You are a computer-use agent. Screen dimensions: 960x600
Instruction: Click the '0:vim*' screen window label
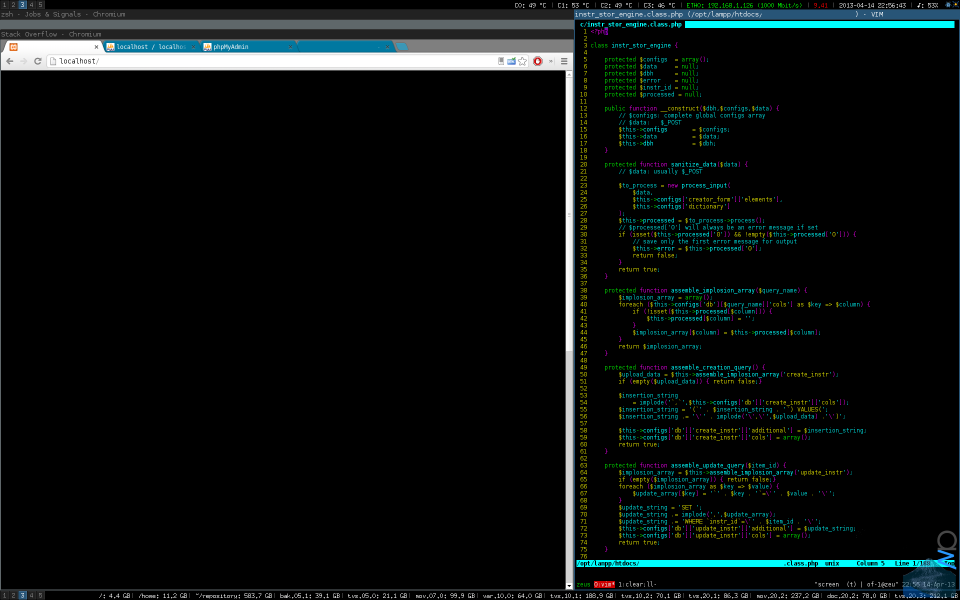(604, 585)
